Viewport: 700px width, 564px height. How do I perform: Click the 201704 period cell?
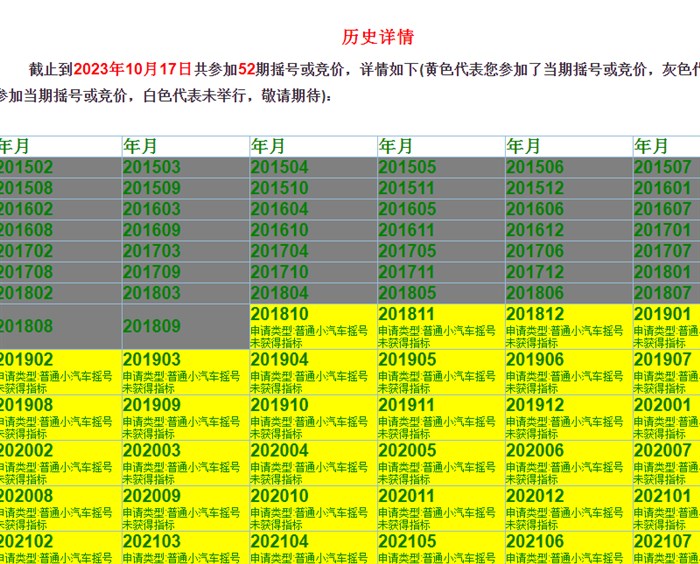(x=313, y=251)
